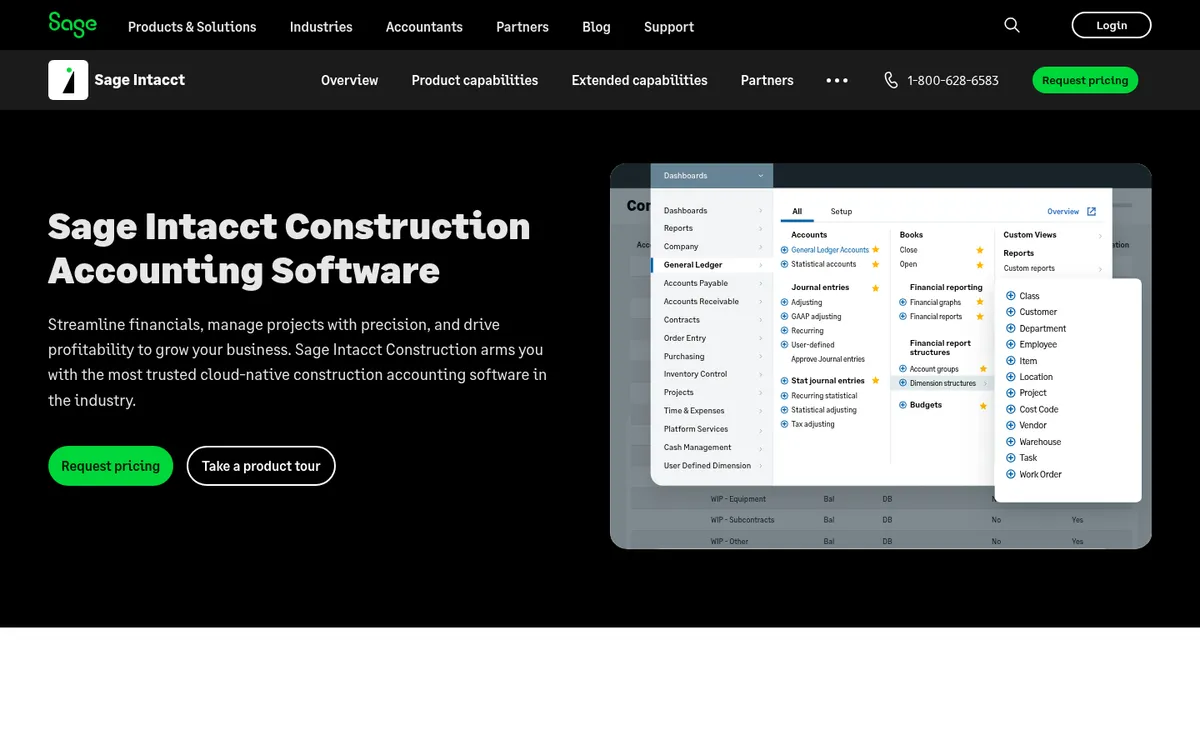
Task: Open the Industries menu
Action: 321,27
